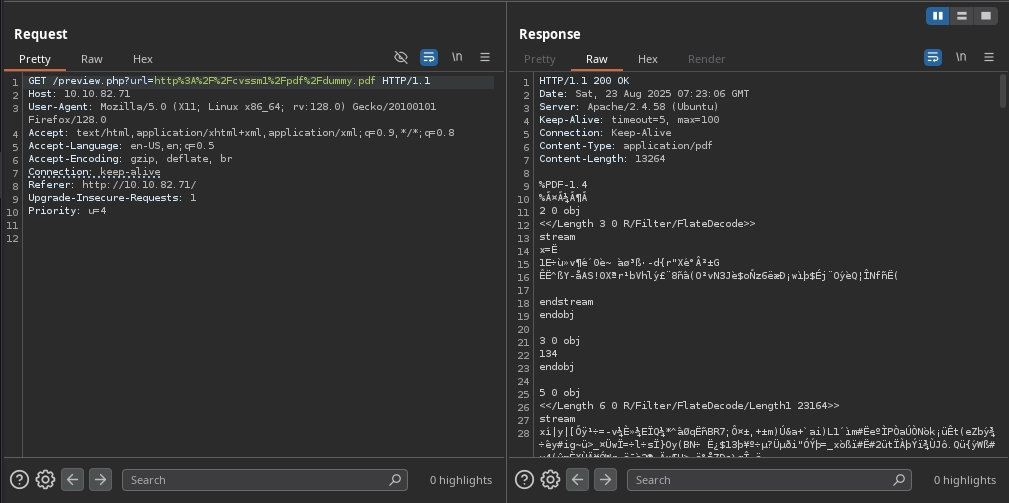Toggle word wrap icon in Response panel
Image resolution: width=1009 pixels, height=503 pixels.
(933, 58)
